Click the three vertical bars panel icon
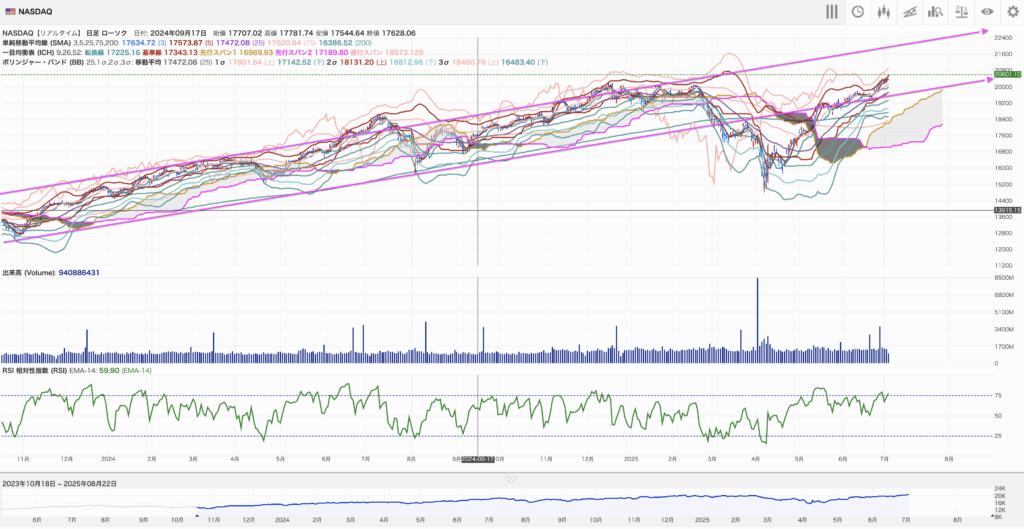1024x529 pixels. click(x=831, y=11)
